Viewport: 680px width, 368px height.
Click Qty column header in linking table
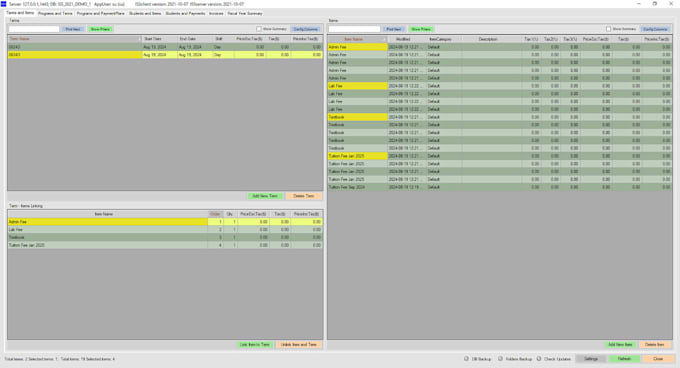pyautogui.click(x=230, y=214)
